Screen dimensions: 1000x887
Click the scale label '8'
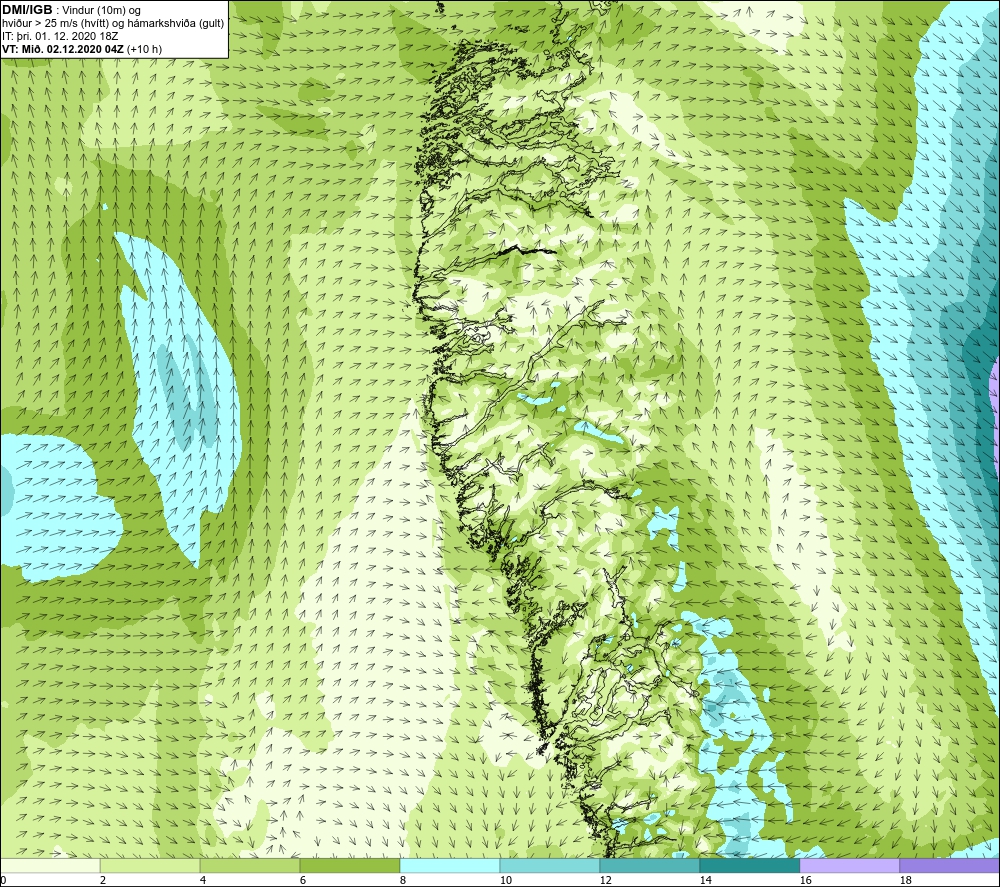click(403, 880)
